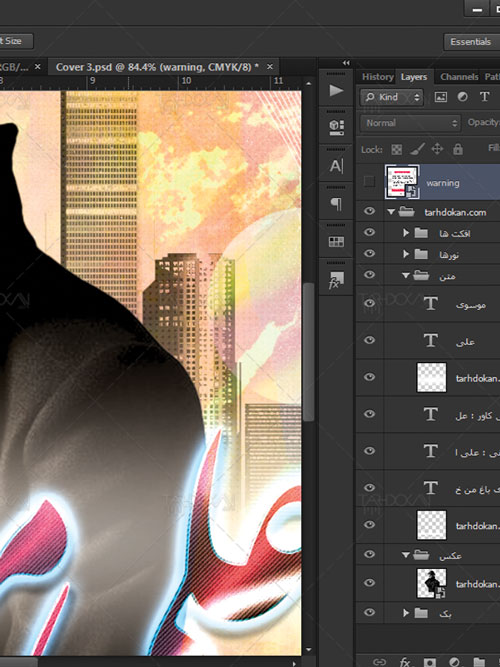This screenshot has height=667, width=500.
Task: Open the 3D cube panel icon
Action: [336, 127]
